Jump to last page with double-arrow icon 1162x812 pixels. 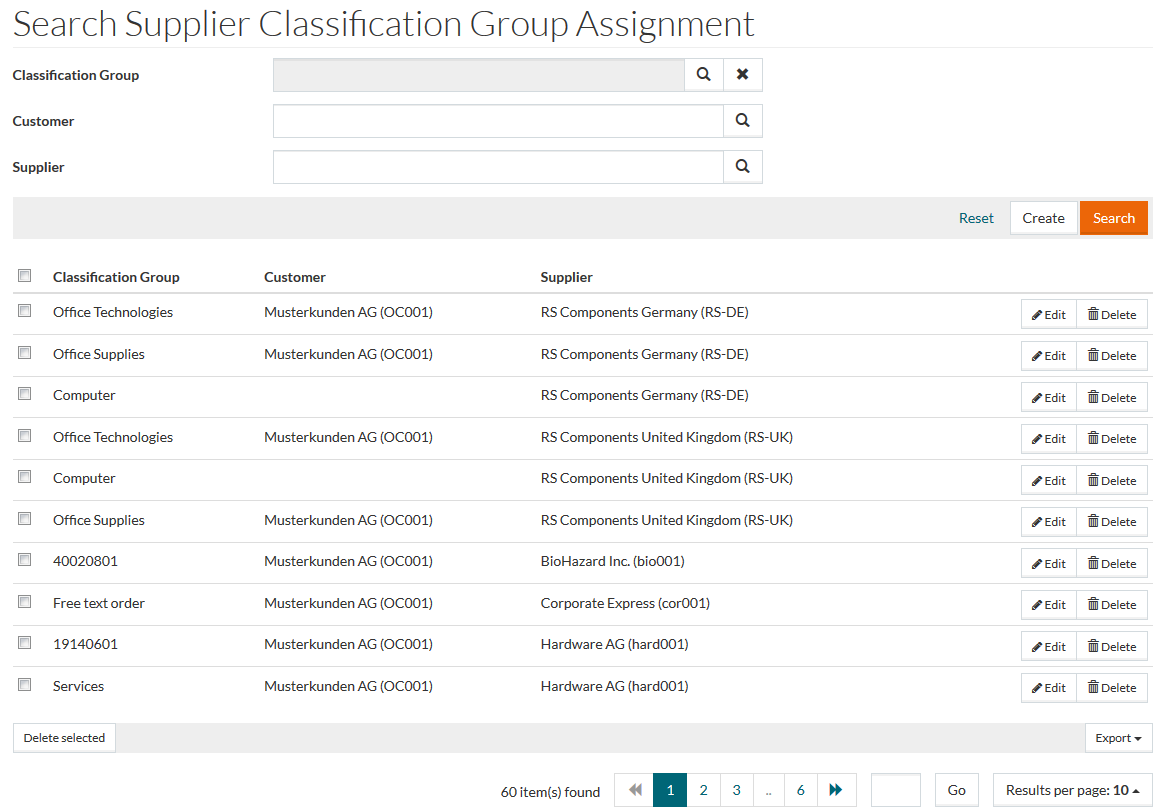click(x=836, y=790)
